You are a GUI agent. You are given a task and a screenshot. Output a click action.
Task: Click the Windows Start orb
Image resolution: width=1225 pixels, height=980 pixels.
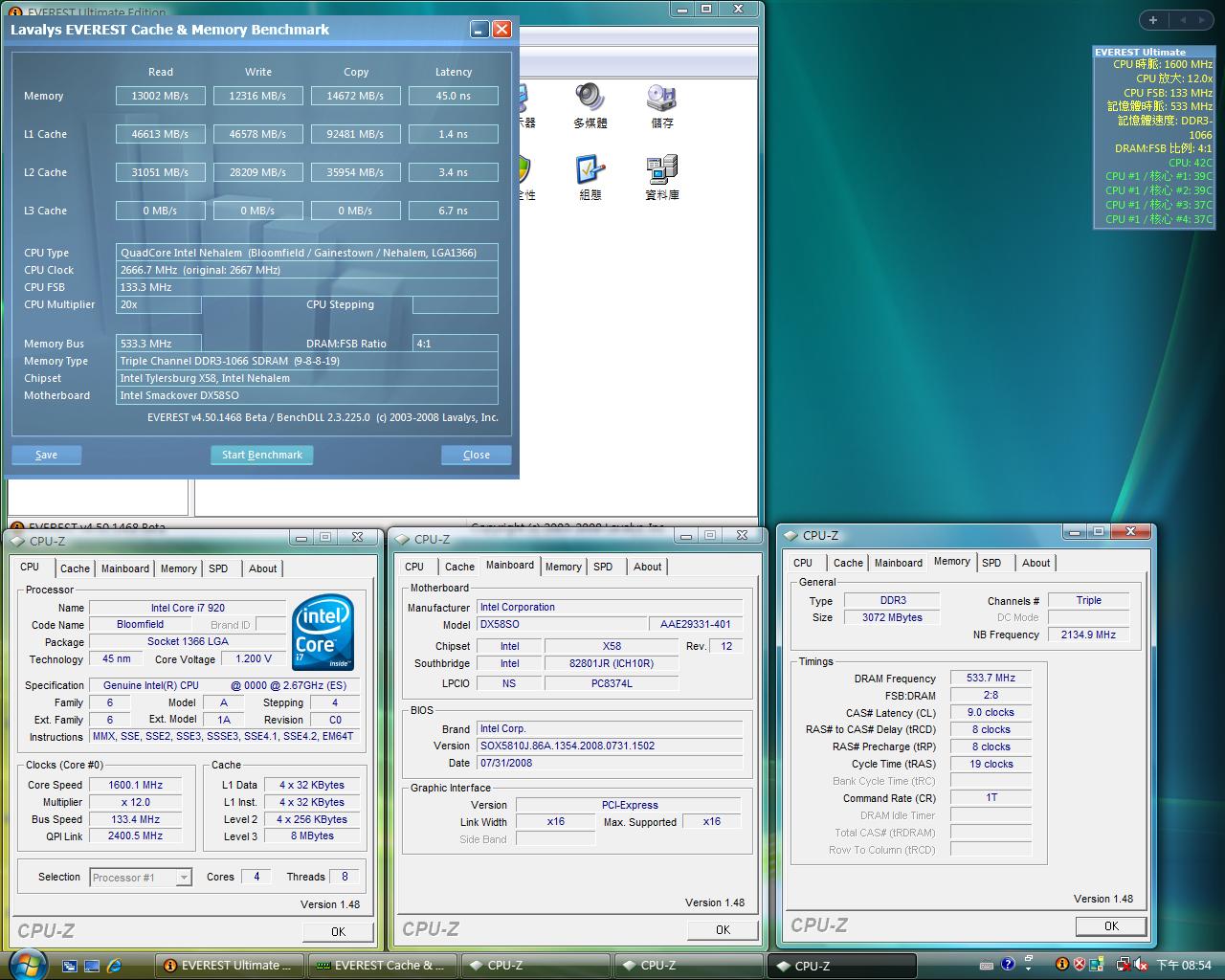[26, 964]
